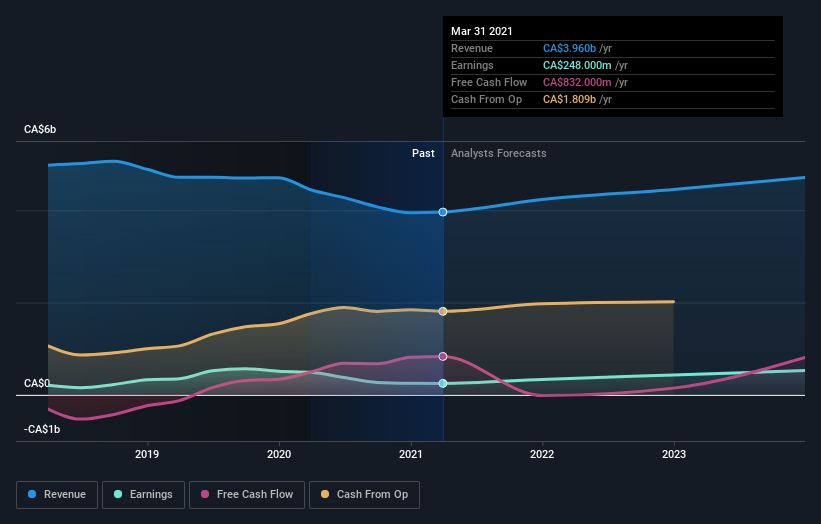821x524 pixels.
Task: Select the Revenue data point on blue line
Action: 443,212
